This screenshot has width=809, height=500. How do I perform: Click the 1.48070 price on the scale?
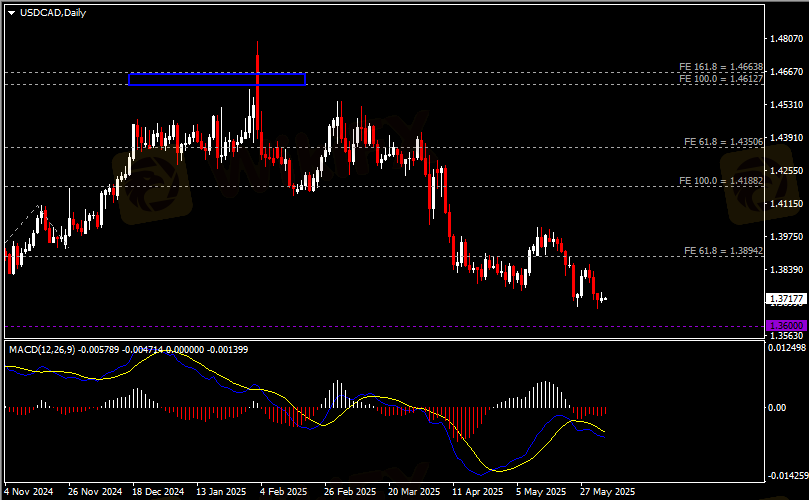783,39
